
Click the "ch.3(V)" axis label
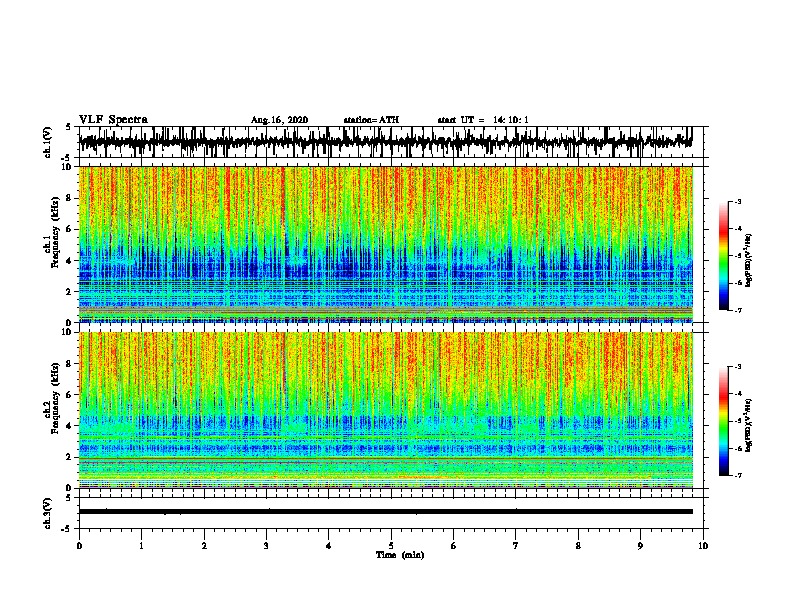pyautogui.click(x=48, y=514)
